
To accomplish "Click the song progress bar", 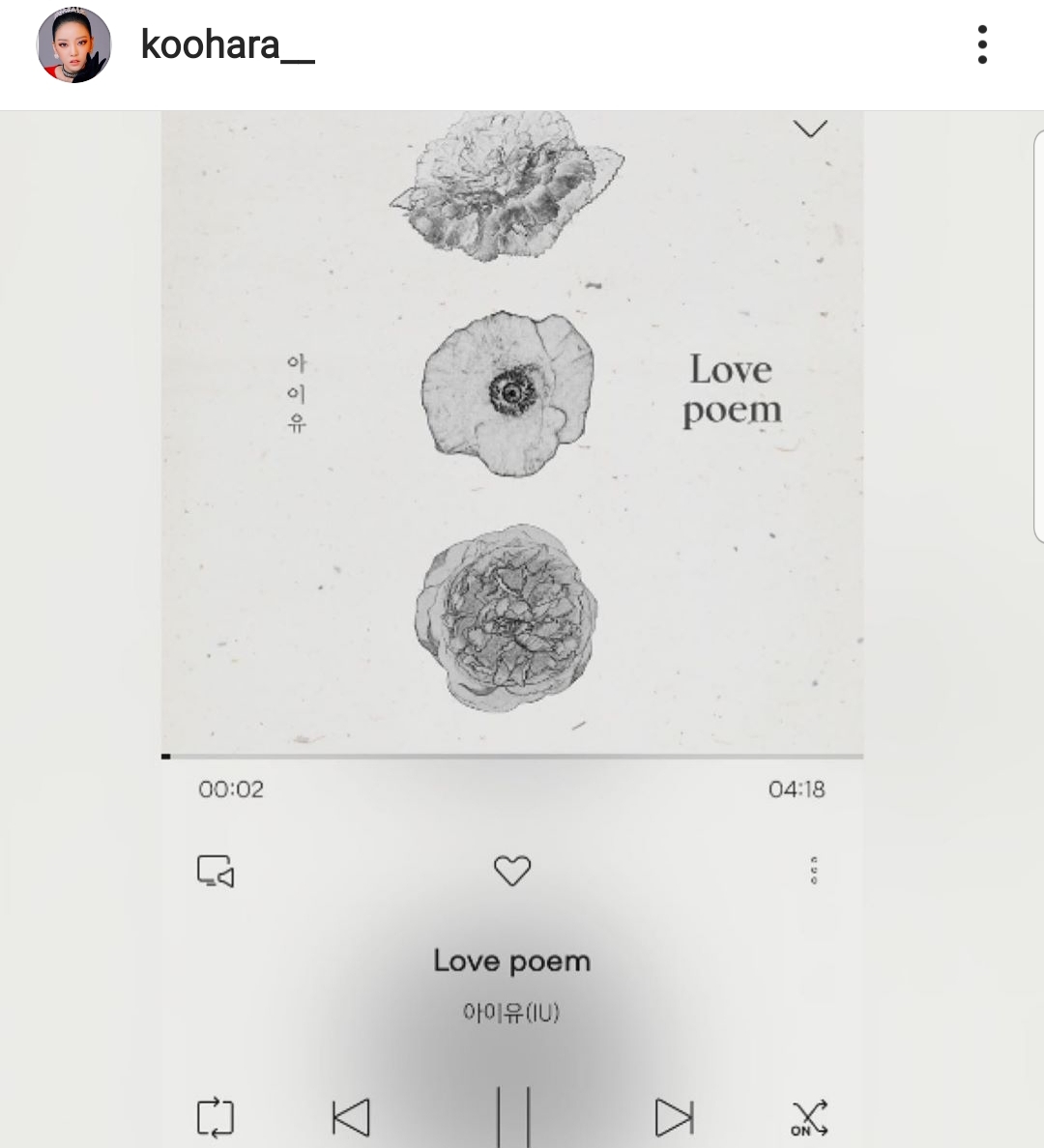I will coord(512,756).
